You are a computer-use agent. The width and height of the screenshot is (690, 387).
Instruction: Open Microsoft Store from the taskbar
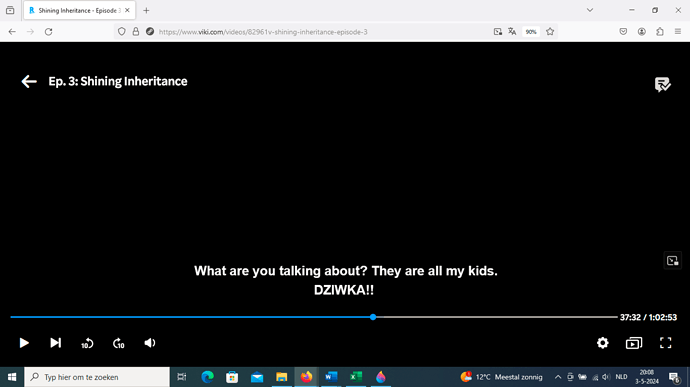pyautogui.click(x=232, y=377)
